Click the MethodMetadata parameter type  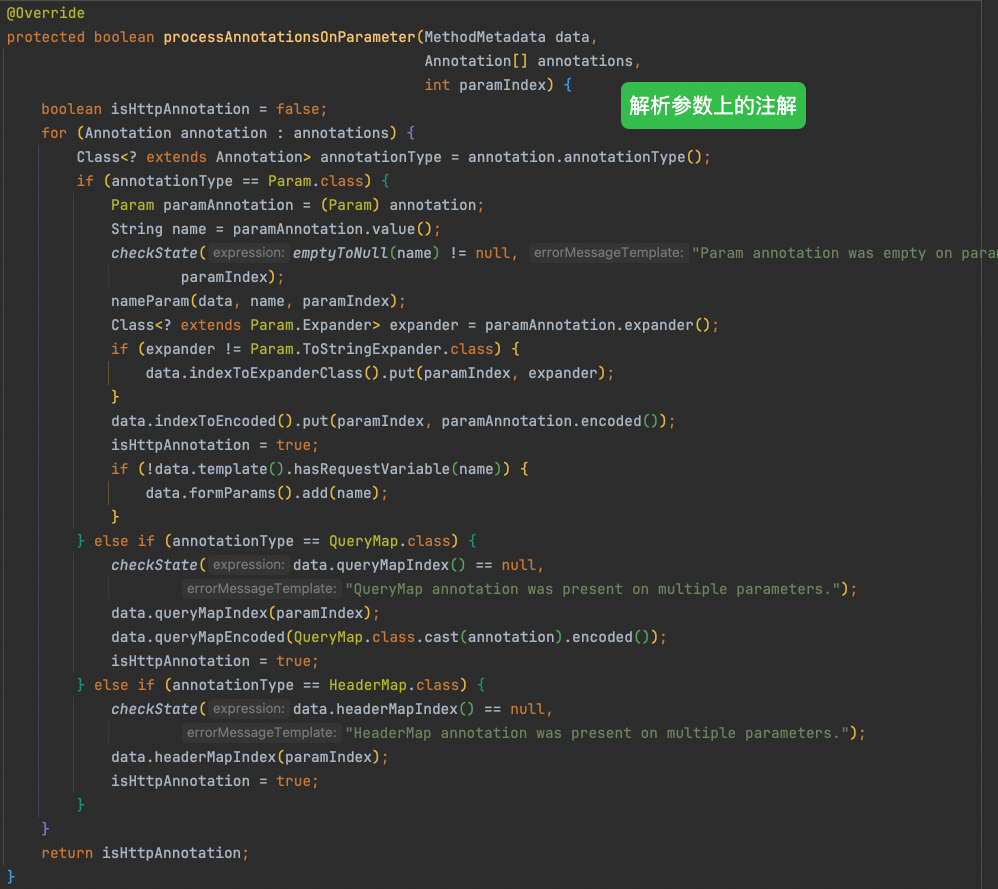(x=485, y=37)
